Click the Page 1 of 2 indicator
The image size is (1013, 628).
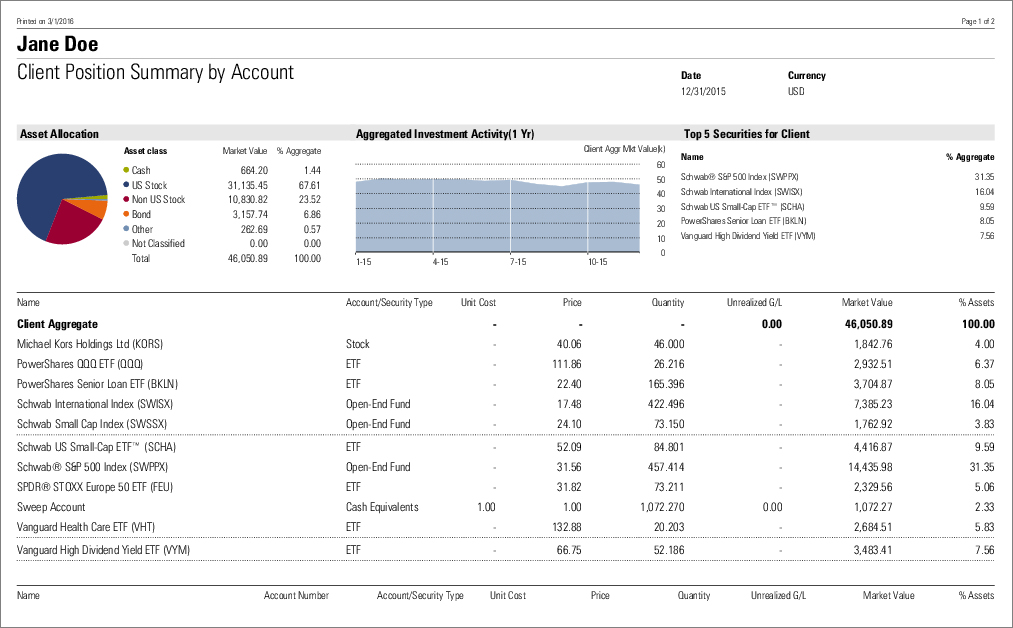(977, 21)
